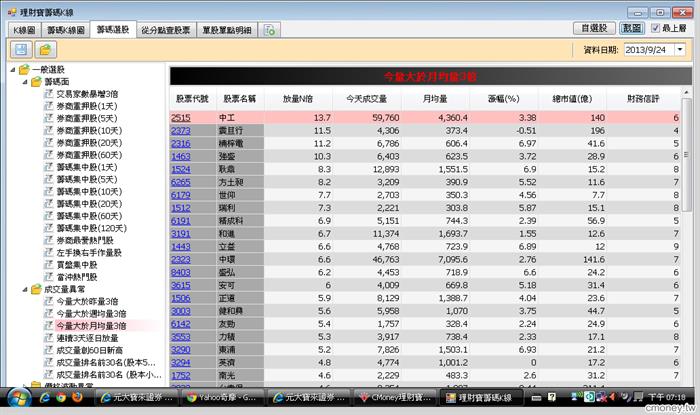Click the open folder toolbar icon
The image size is (700, 415).
(x=46, y=50)
